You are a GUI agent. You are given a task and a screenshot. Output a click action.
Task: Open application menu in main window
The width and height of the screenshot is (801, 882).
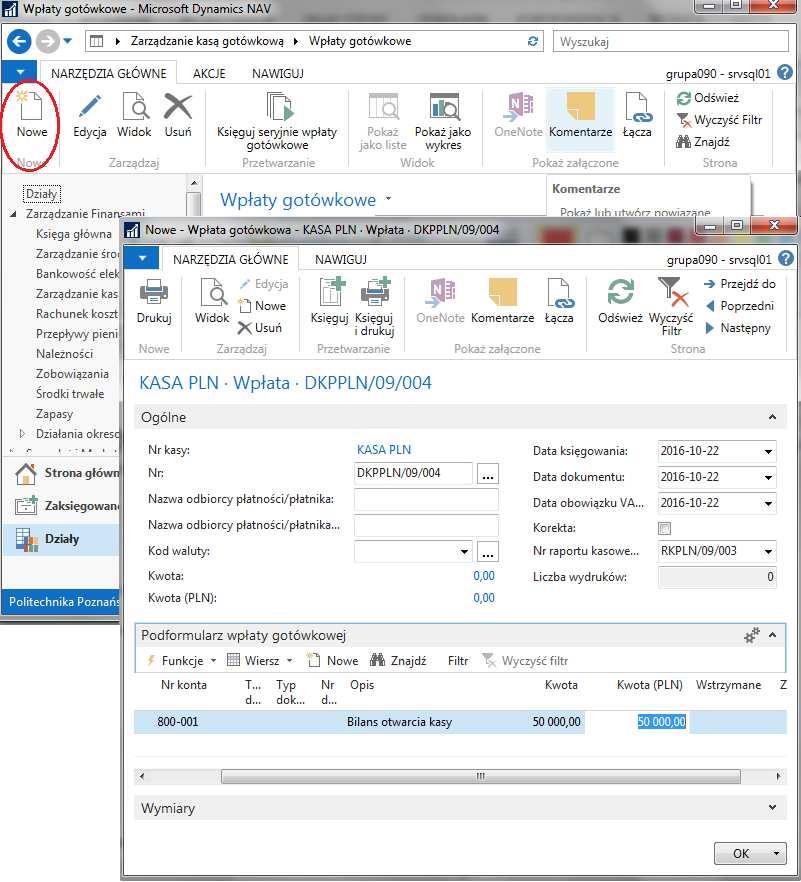coord(20,72)
